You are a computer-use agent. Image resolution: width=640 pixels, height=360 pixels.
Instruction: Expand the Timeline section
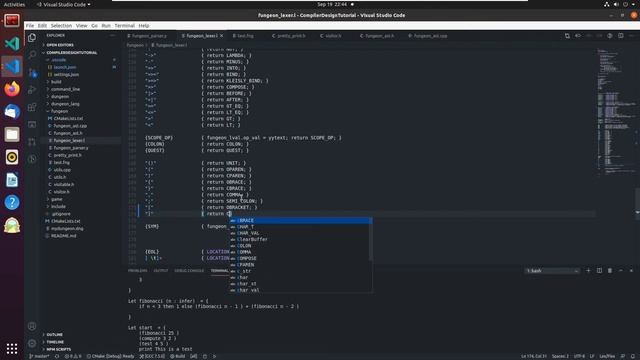click(x=55, y=342)
